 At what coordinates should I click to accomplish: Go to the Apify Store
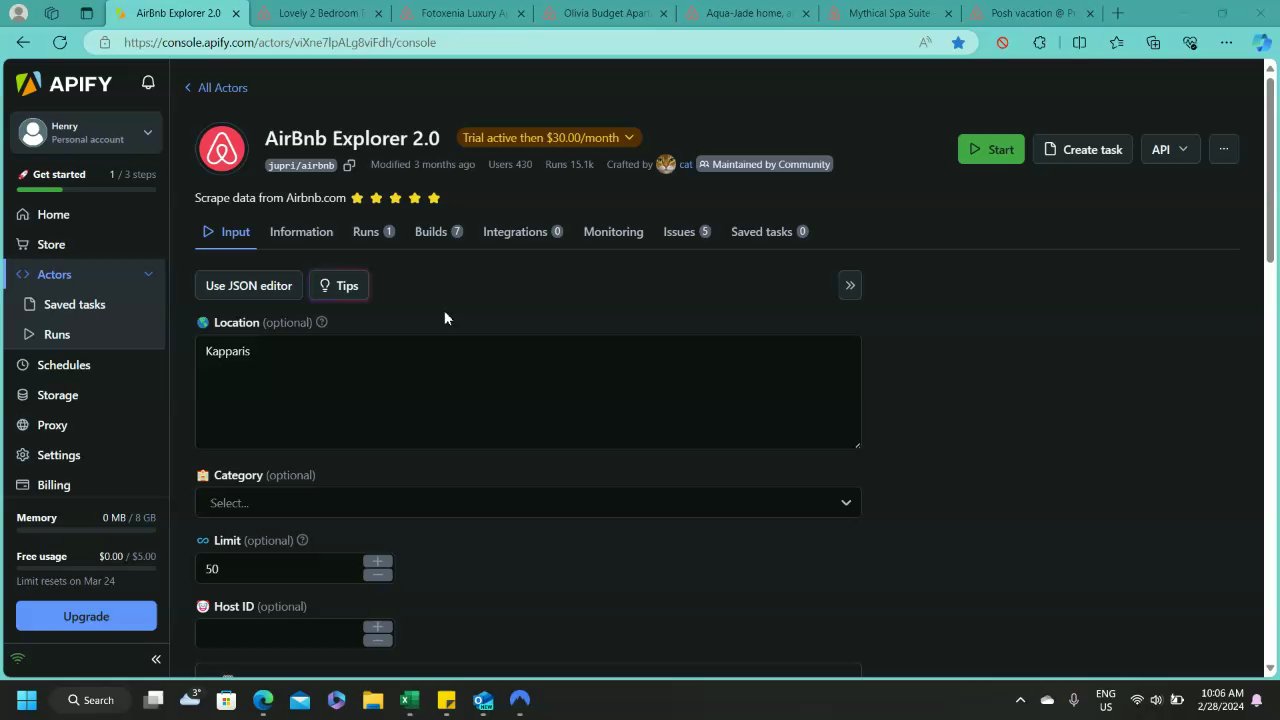(51, 244)
